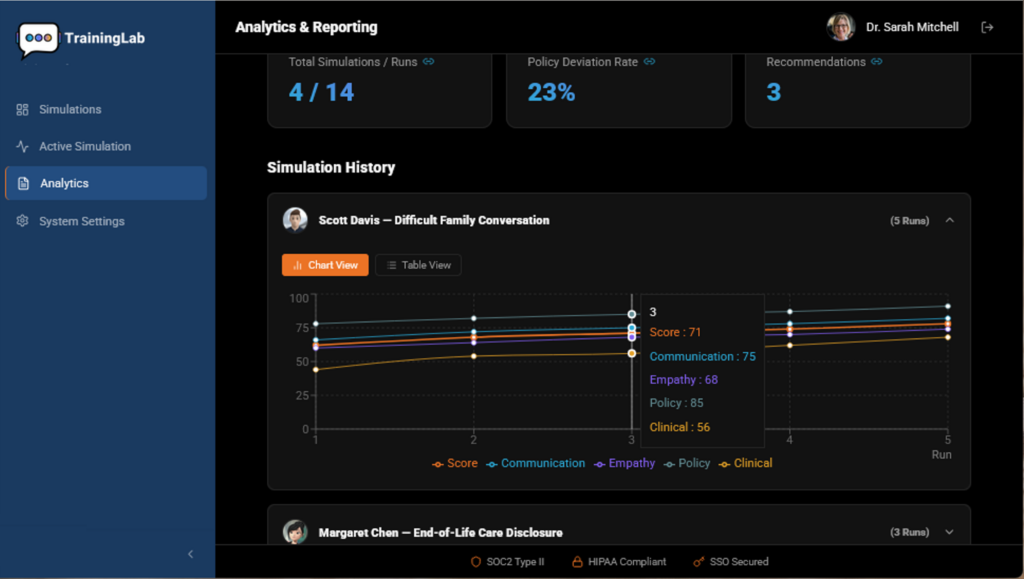Click the "23%" policy deviation value
This screenshot has width=1024, height=579.
tap(551, 92)
